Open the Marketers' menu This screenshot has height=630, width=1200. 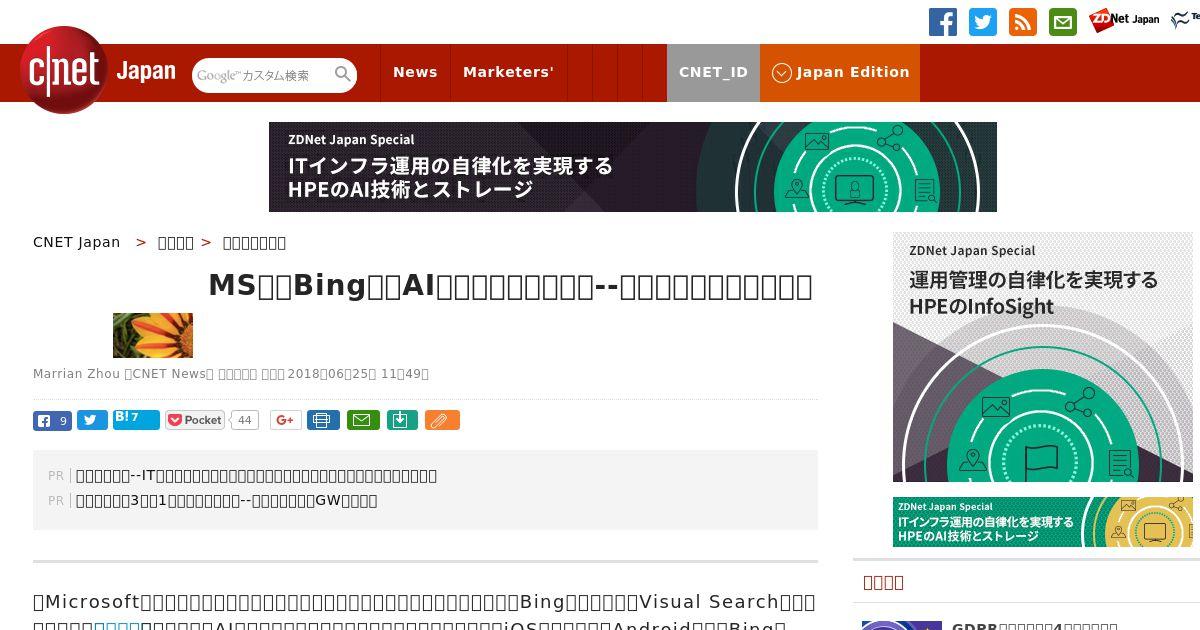coord(508,72)
